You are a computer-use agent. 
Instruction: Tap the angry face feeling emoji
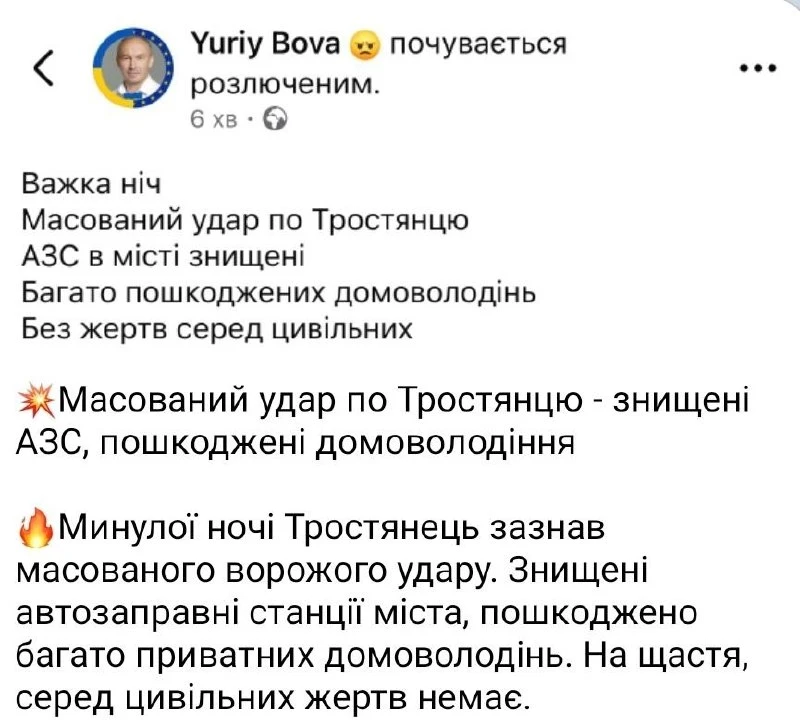[364, 46]
